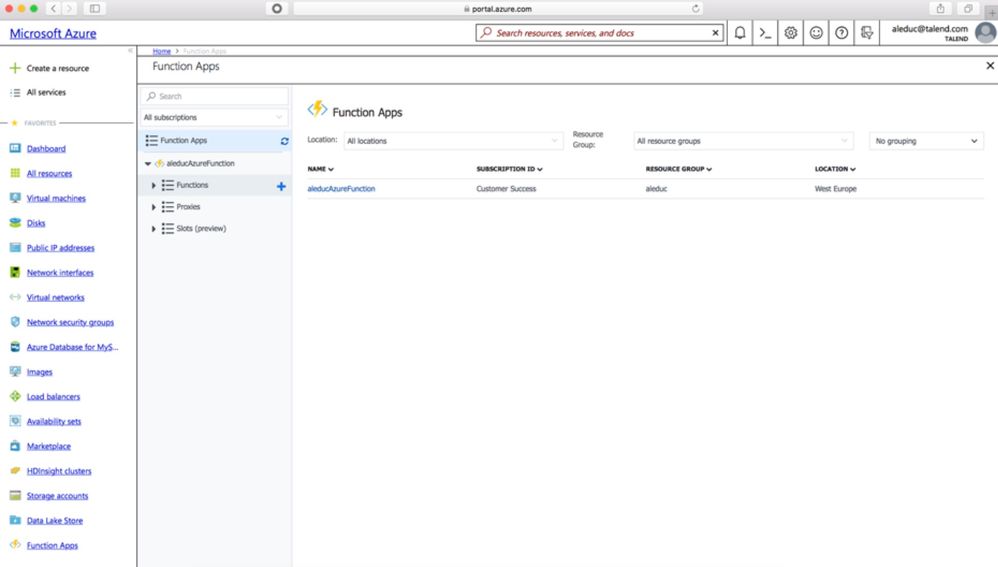The height and width of the screenshot is (567, 998).
Task: Collapse the left sidebar with chevron
Action: point(130,50)
